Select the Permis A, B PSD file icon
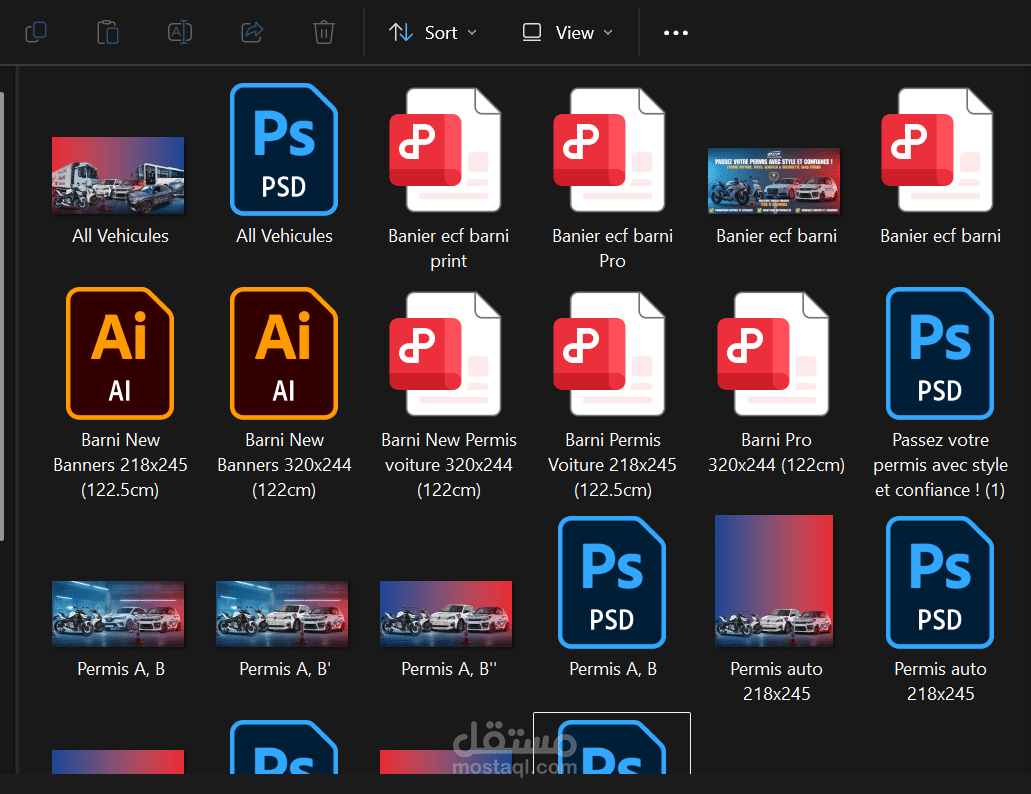The image size is (1031, 794). pyautogui.click(x=612, y=582)
